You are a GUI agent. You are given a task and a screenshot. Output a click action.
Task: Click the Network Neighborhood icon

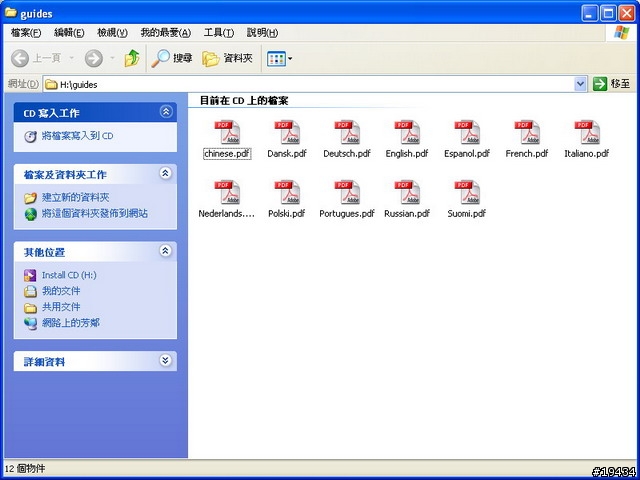tap(31, 324)
